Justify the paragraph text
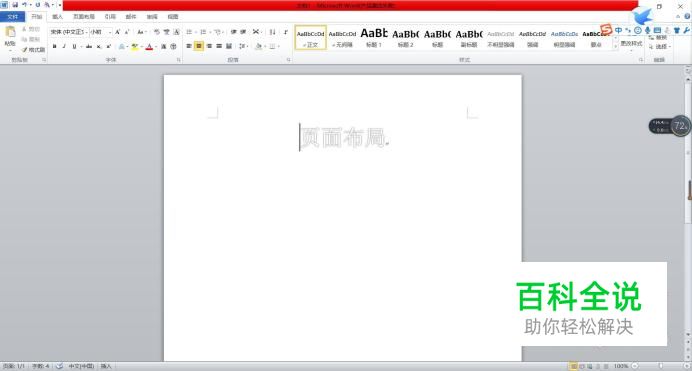Image resolution: width=692 pixels, height=371 pixels. tap(219, 46)
